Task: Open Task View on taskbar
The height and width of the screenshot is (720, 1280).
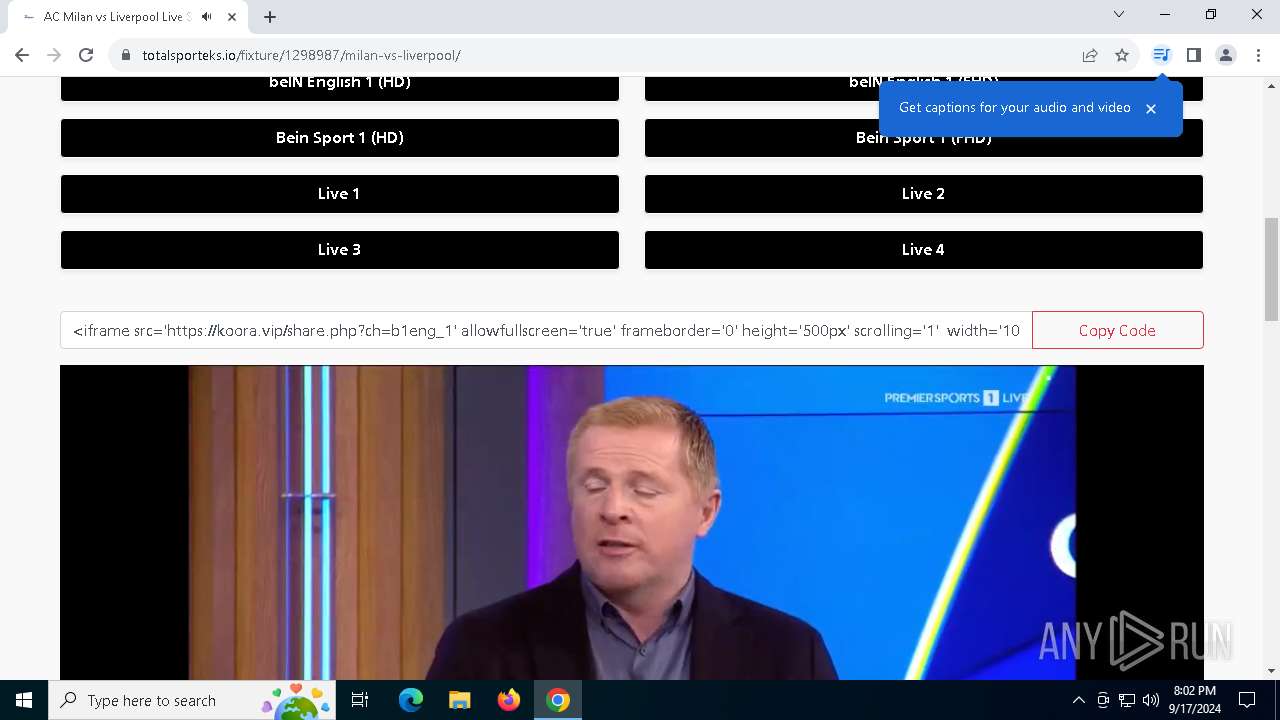Action: pos(361,700)
